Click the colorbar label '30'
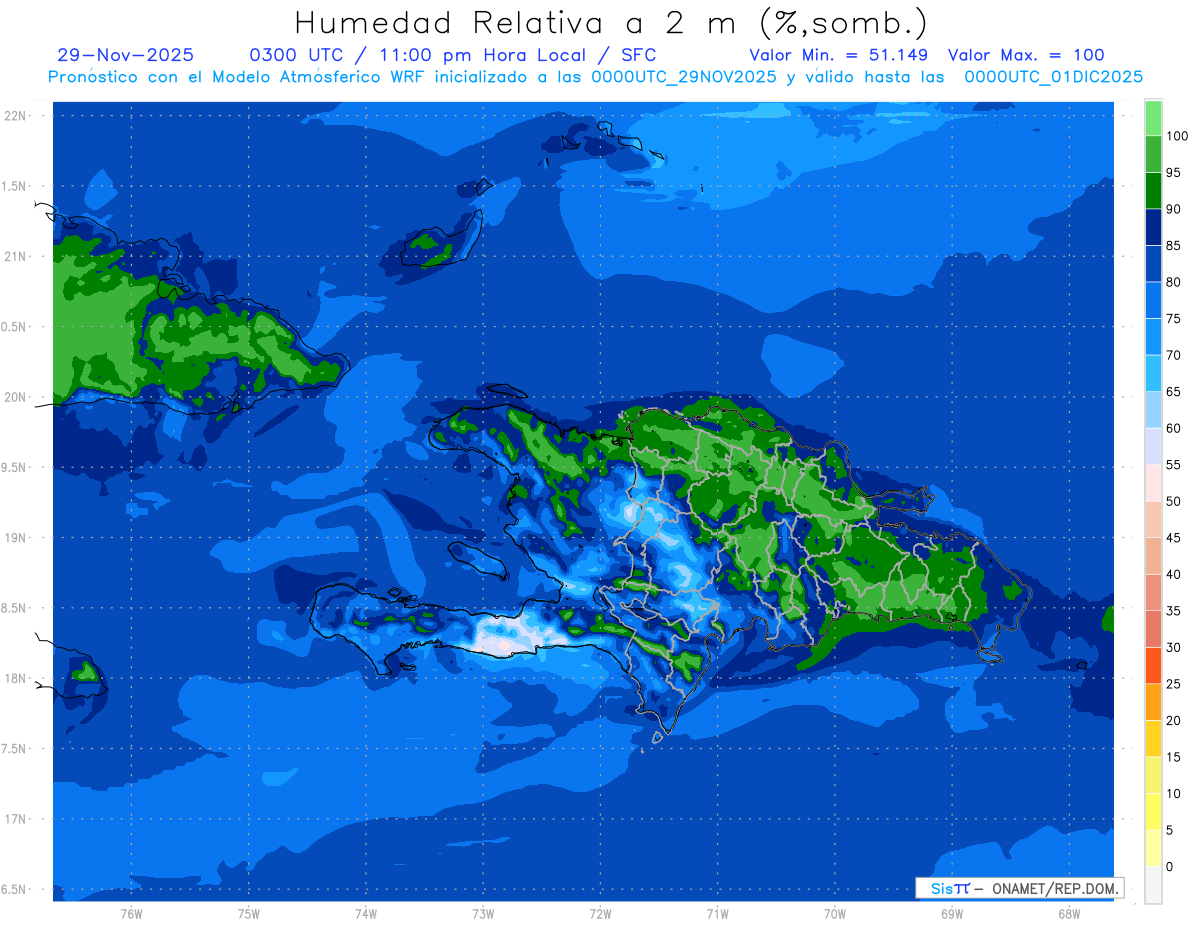Image resolution: width=1200 pixels, height=927 pixels. click(1173, 647)
